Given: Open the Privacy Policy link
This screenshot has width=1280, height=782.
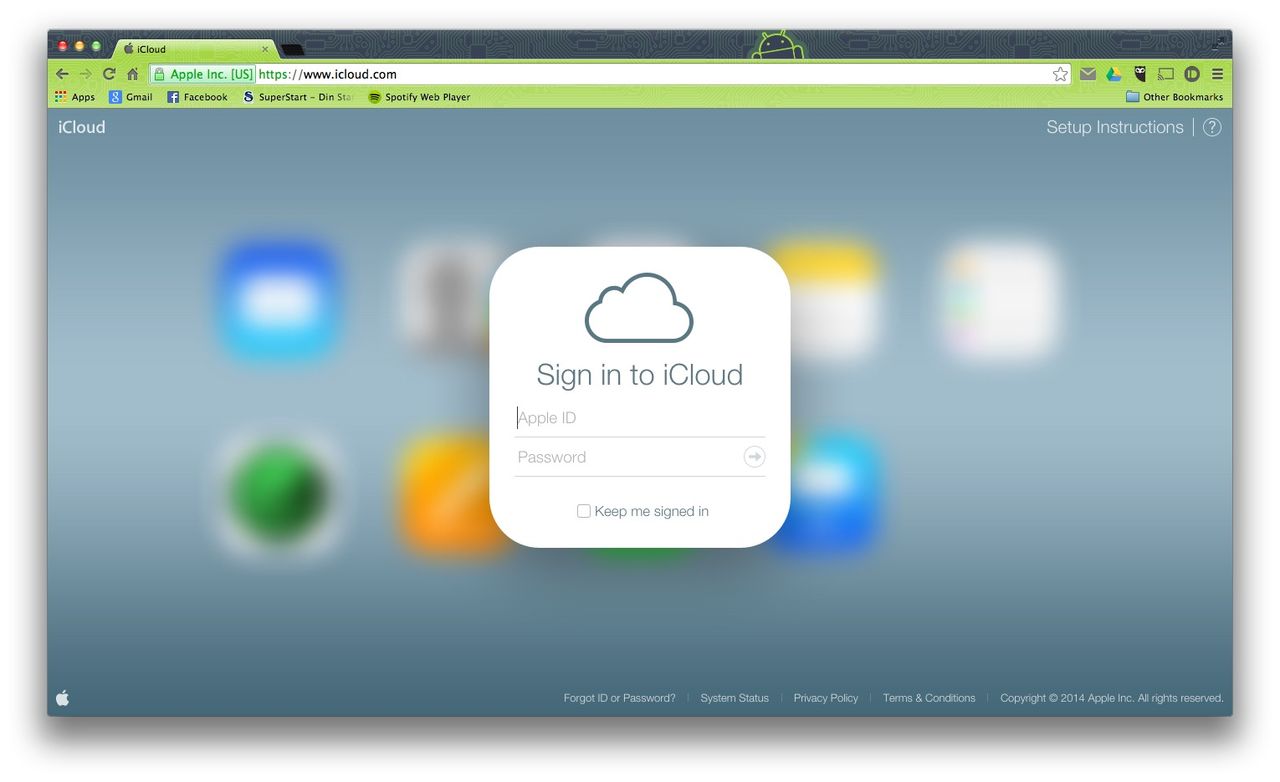Looking at the screenshot, I should [x=826, y=698].
